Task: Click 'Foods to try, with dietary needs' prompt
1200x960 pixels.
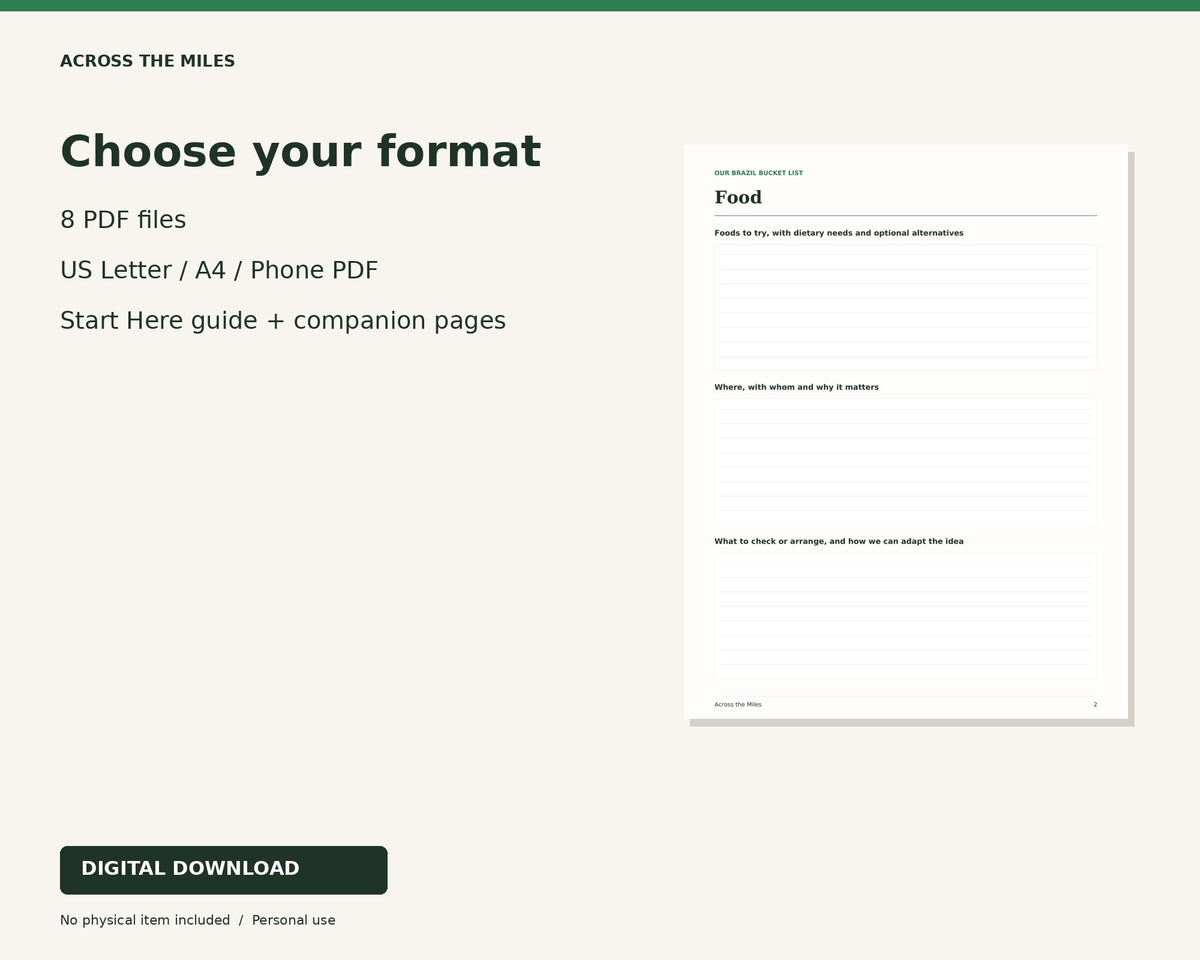Action: 839,233
